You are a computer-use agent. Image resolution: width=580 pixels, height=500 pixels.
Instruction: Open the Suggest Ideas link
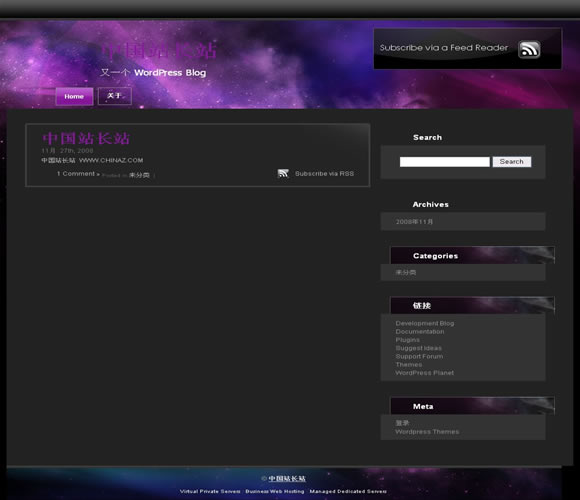(x=418, y=348)
